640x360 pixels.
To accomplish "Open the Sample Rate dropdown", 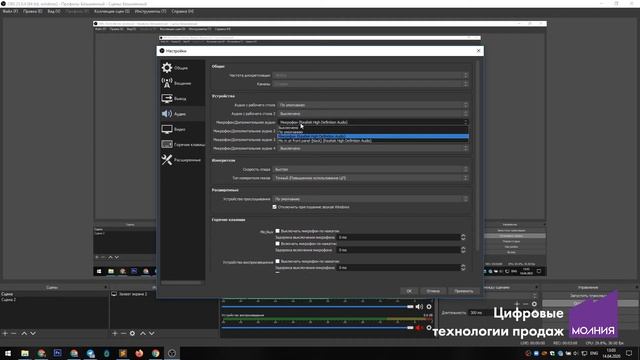I will [x=371, y=75].
